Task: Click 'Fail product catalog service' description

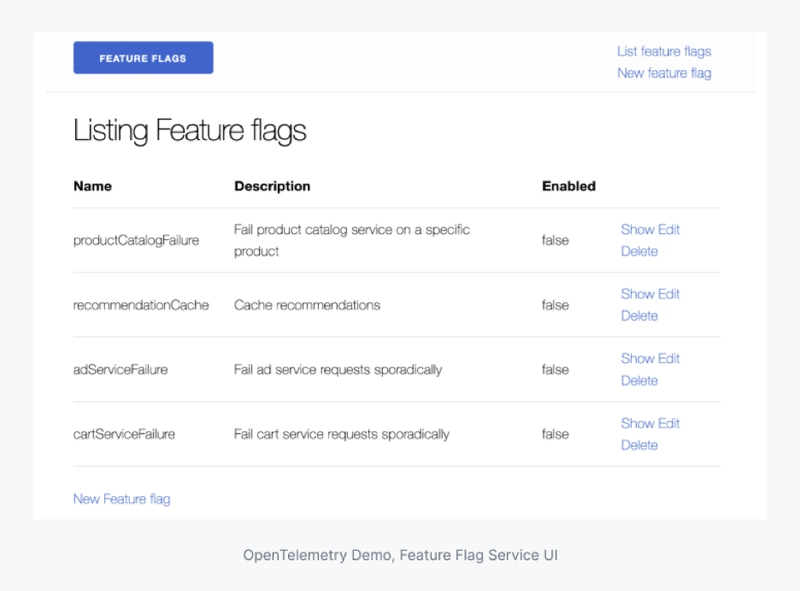Action: [352, 240]
